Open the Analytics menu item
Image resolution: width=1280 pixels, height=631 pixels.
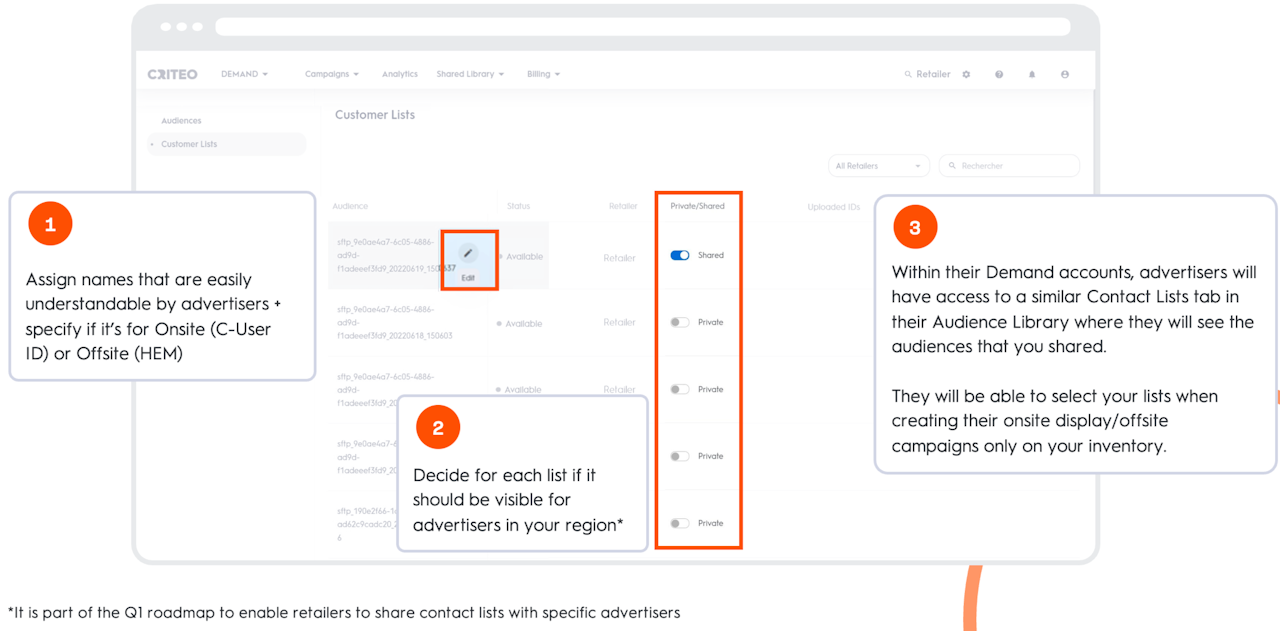[399, 74]
